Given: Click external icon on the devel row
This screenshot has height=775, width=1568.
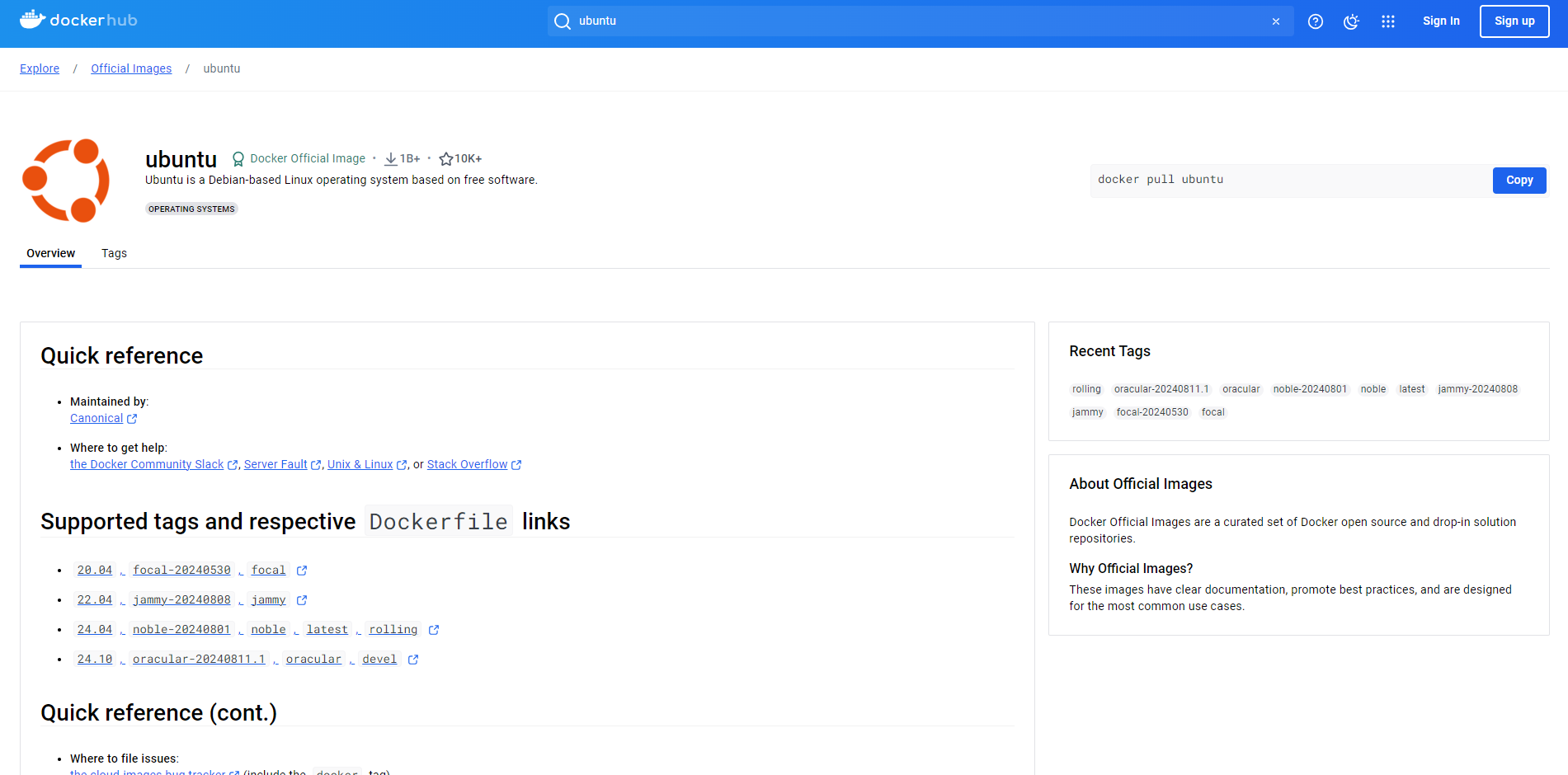Looking at the screenshot, I should pos(413,660).
